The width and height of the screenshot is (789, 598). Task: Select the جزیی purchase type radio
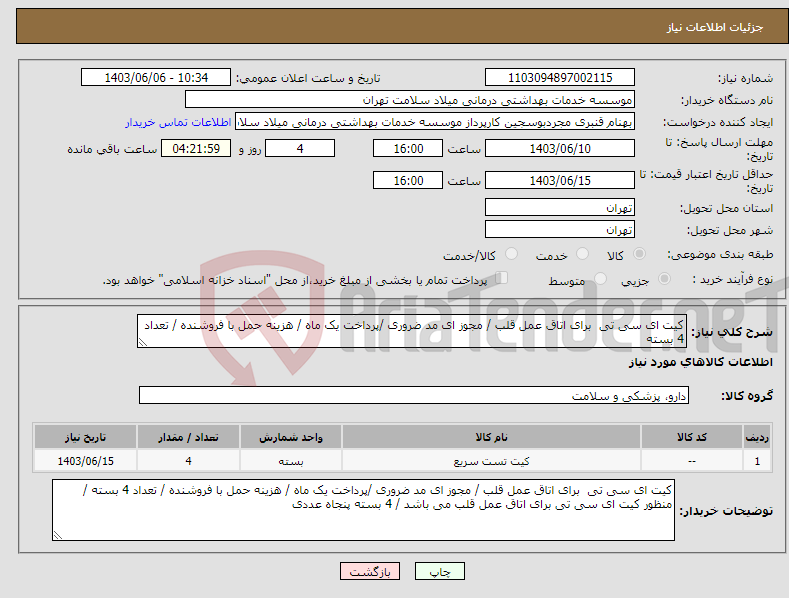[664, 278]
